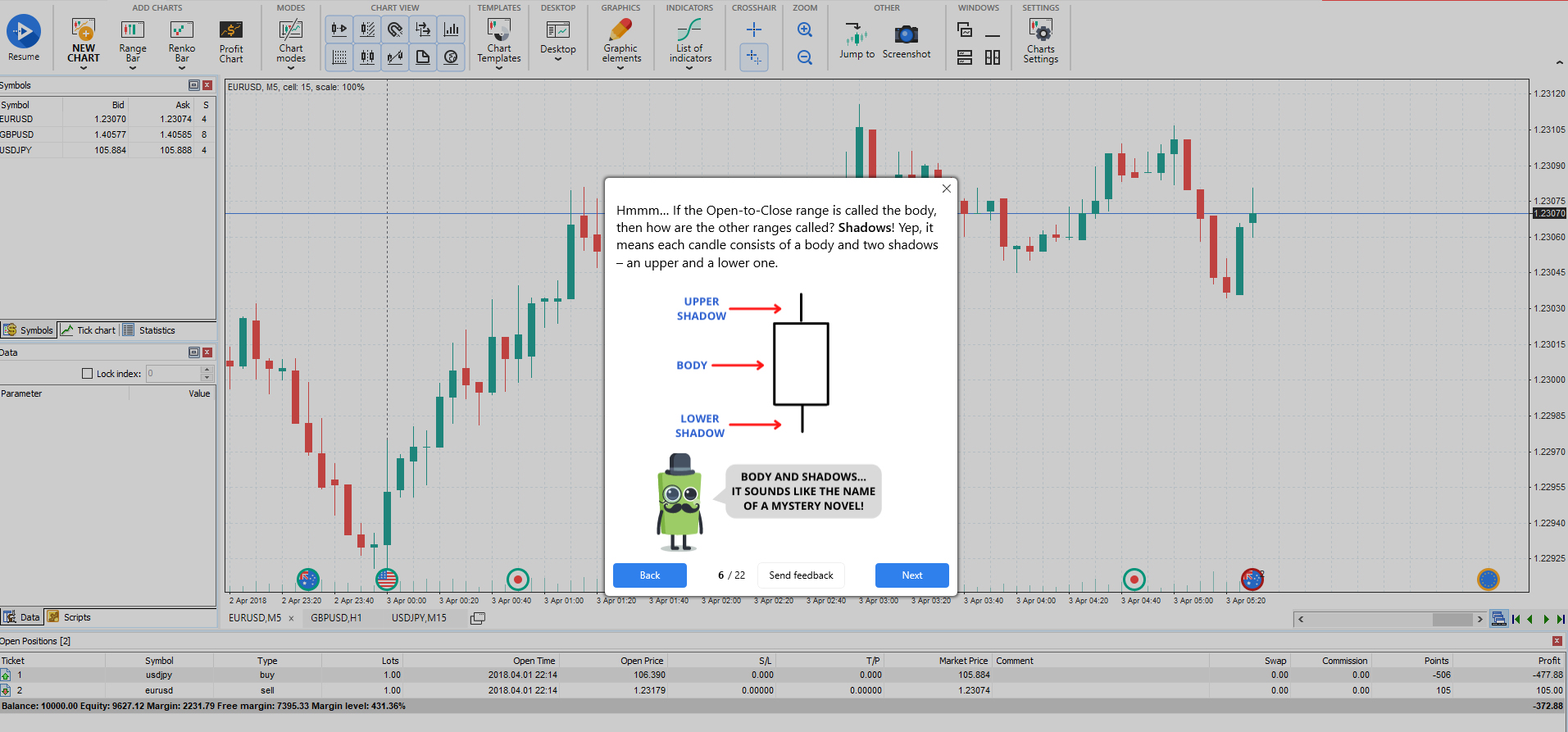The height and width of the screenshot is (732, 1568).
Task: Click the zoom in magnifier
Action: coord(805,30)
